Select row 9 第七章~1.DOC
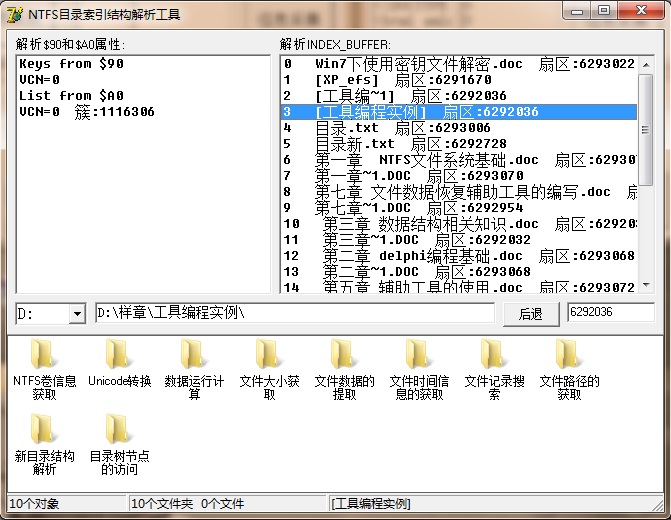671x520 pixels. [459, 208]
